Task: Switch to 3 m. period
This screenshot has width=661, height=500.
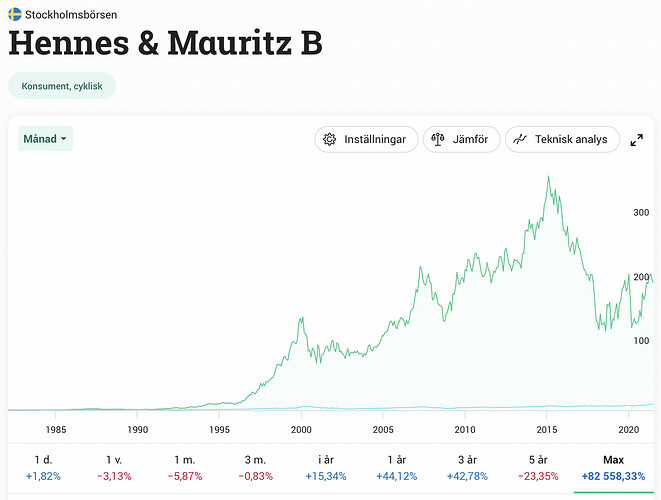Action: click(x=257, y=467)
